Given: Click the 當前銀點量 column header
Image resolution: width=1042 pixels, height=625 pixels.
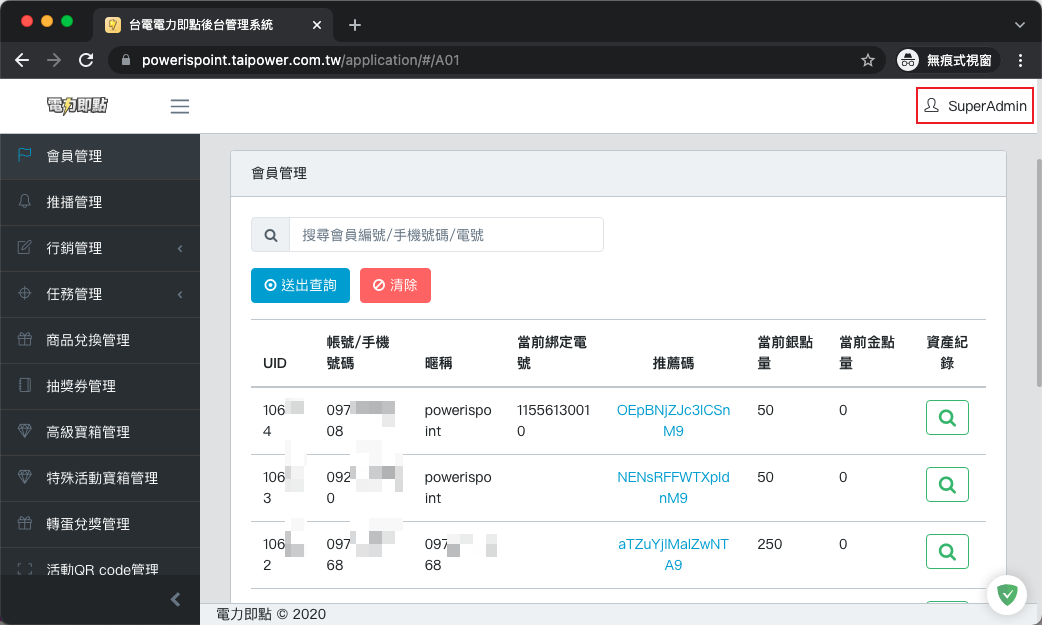Looking at the screenshot, I should click(x=785, y=352).
